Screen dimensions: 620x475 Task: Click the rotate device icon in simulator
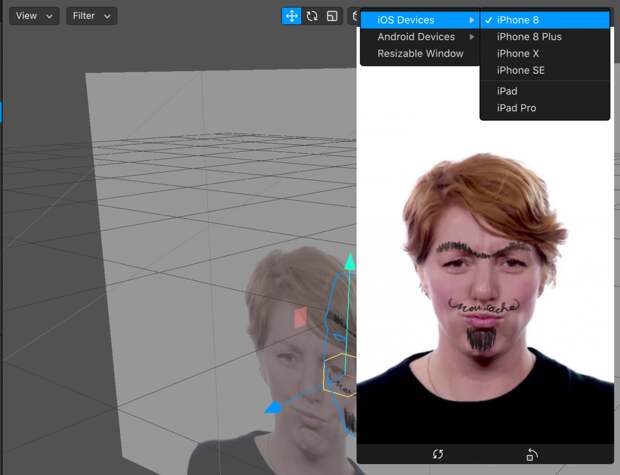pyautogui.click(x=532, y=454)
